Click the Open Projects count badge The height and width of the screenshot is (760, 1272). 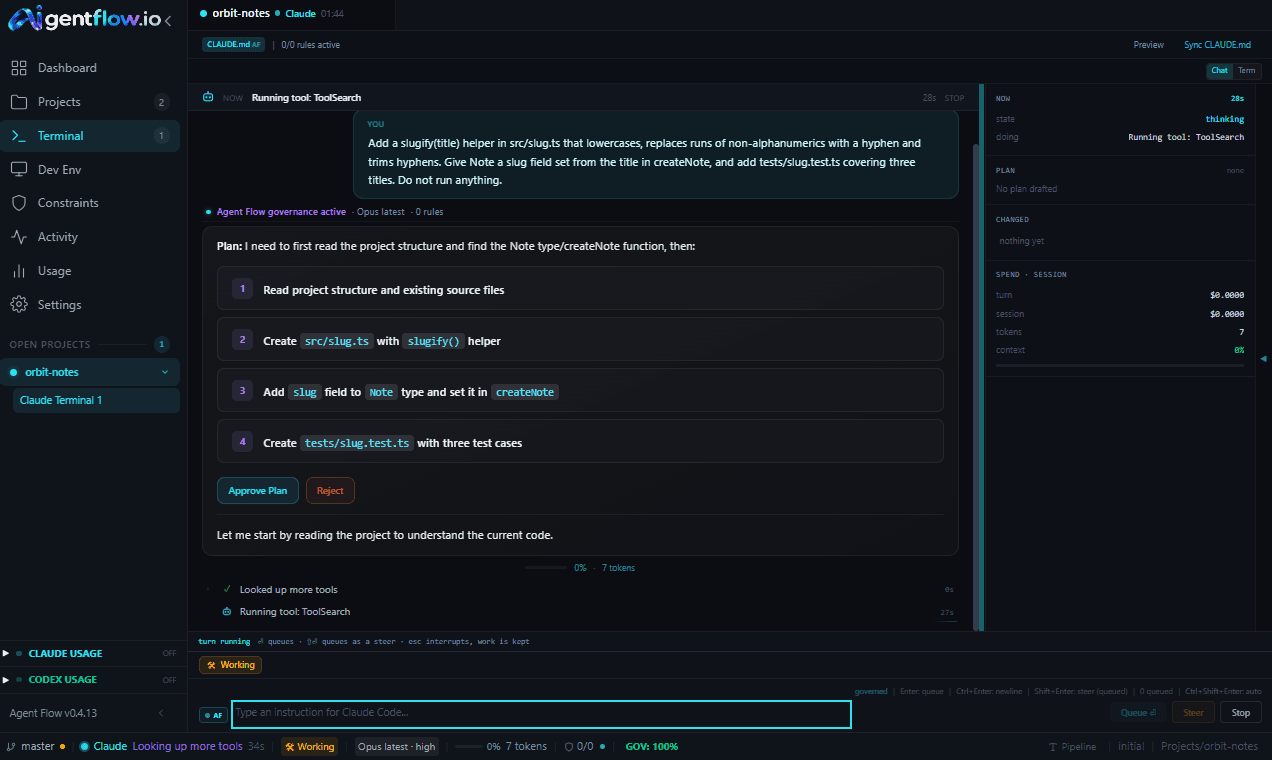click(162, 345)
